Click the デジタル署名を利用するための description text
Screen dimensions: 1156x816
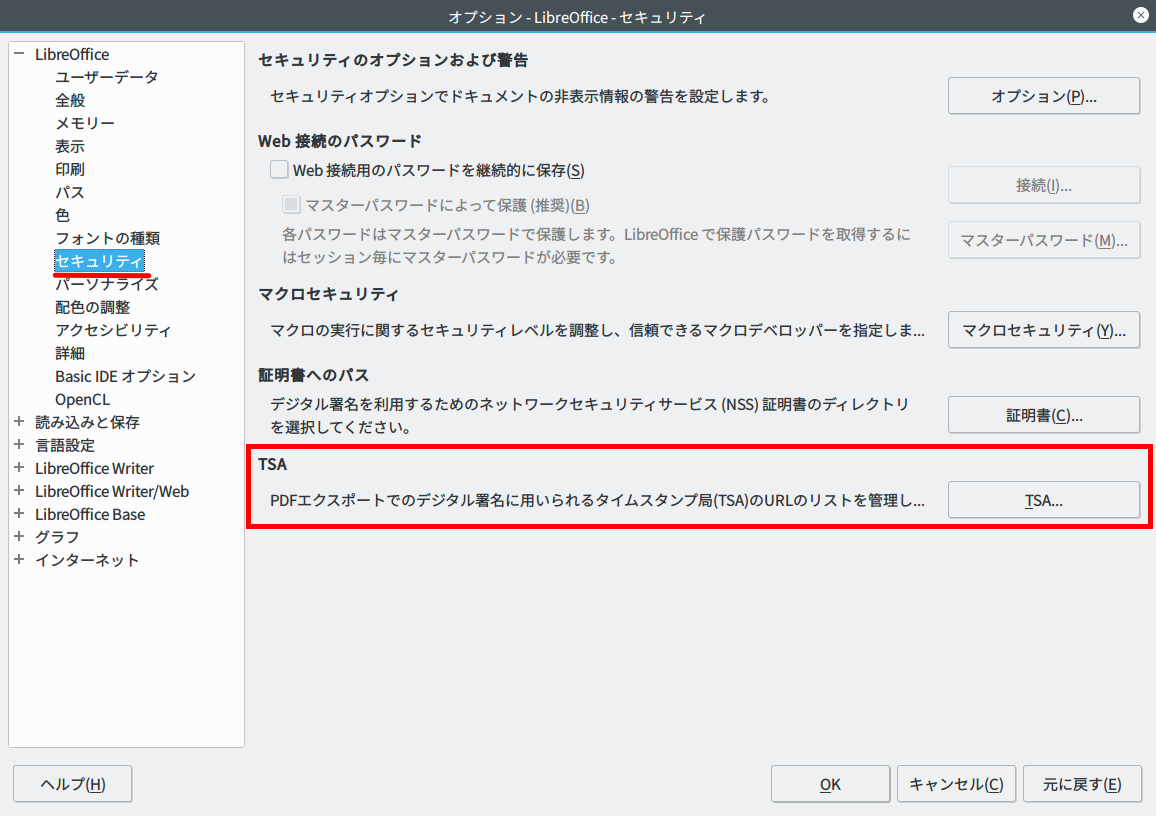[x=590, y=415]
